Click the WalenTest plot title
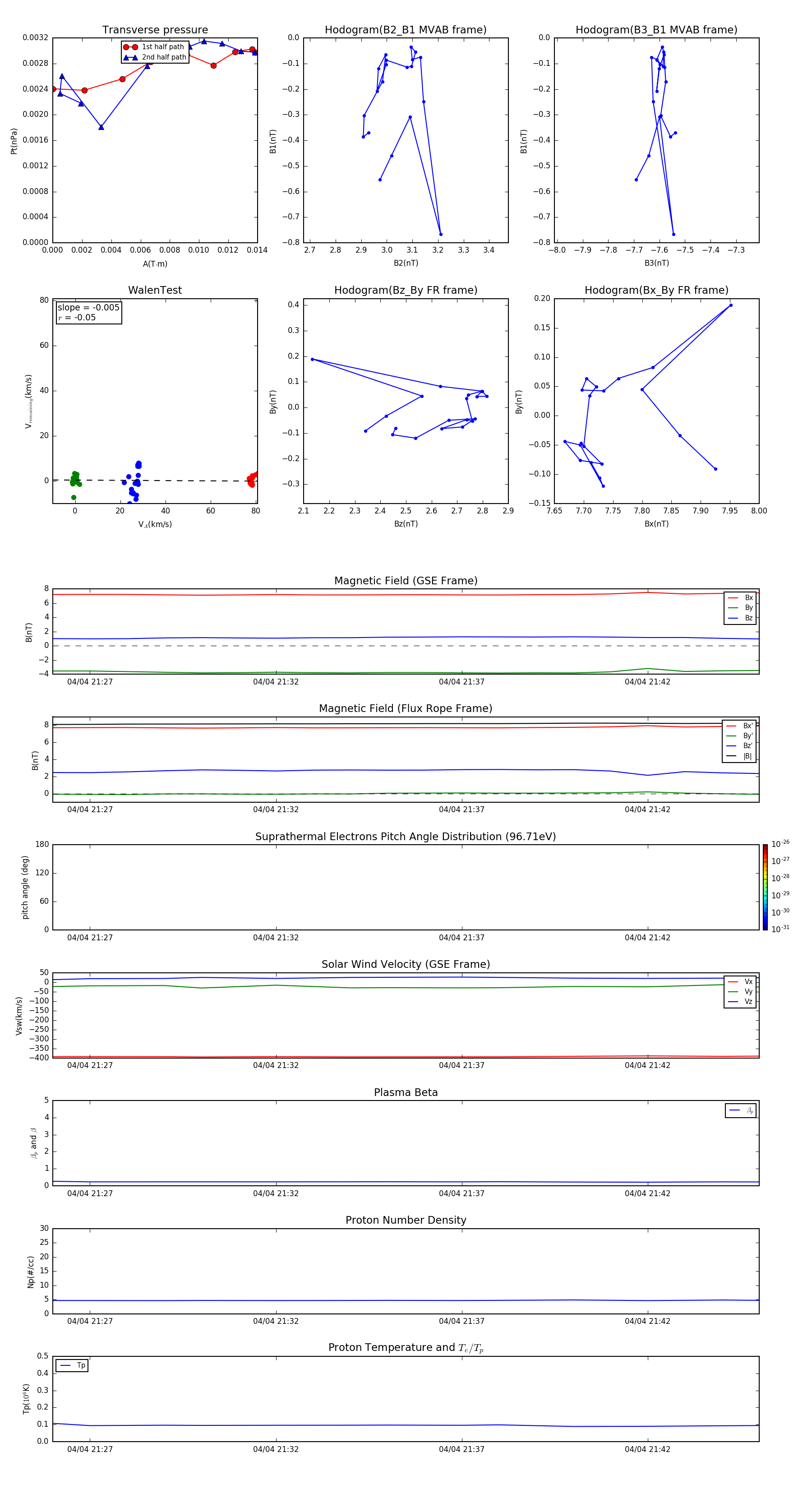 [155, 290]
